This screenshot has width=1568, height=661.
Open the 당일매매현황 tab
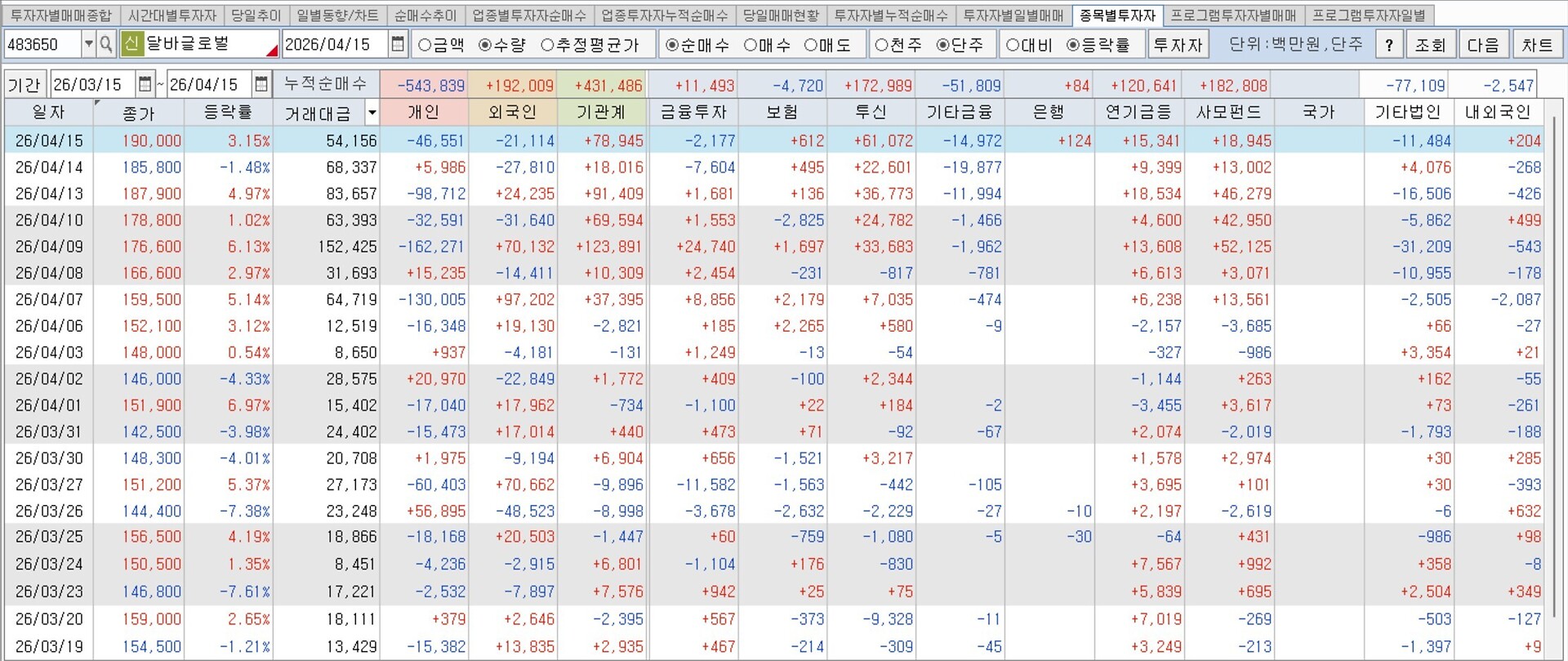(x=781, y=16)
